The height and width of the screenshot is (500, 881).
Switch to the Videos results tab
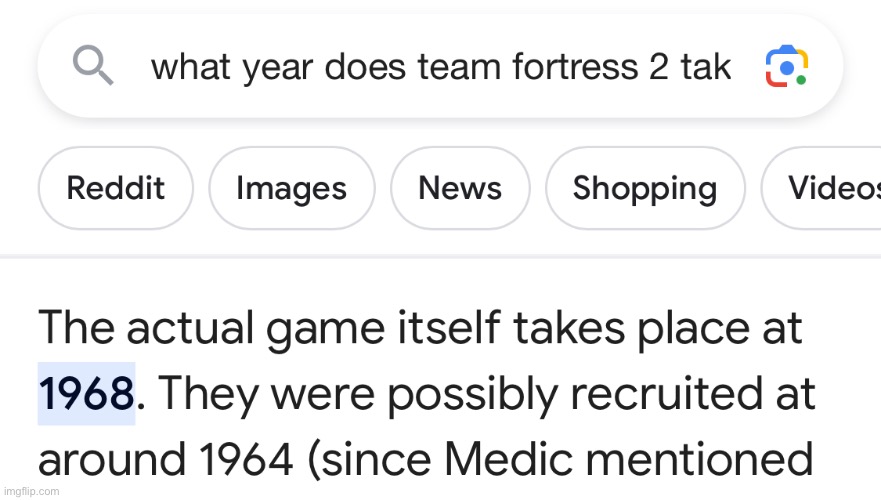[821, 188]
